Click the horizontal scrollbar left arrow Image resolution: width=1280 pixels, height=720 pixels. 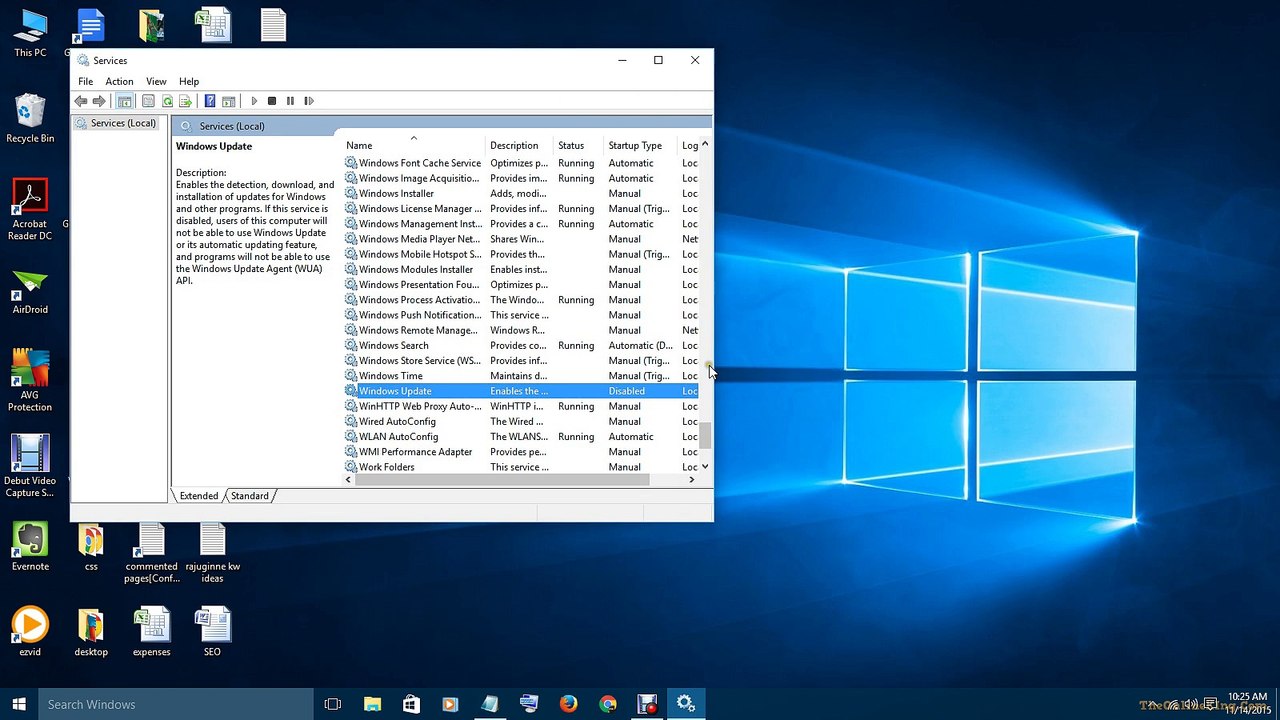[x=348, y=480]
